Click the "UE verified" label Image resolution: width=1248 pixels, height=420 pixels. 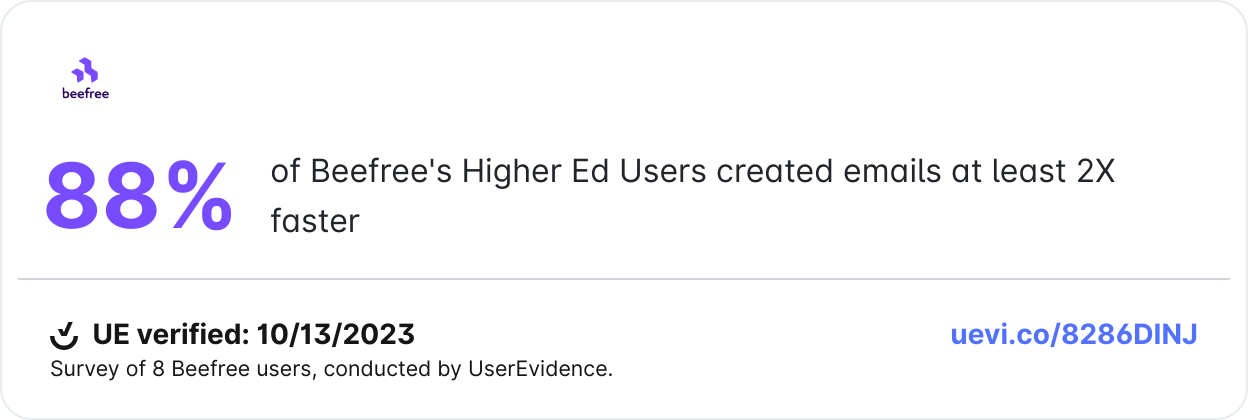pos(170,334)
